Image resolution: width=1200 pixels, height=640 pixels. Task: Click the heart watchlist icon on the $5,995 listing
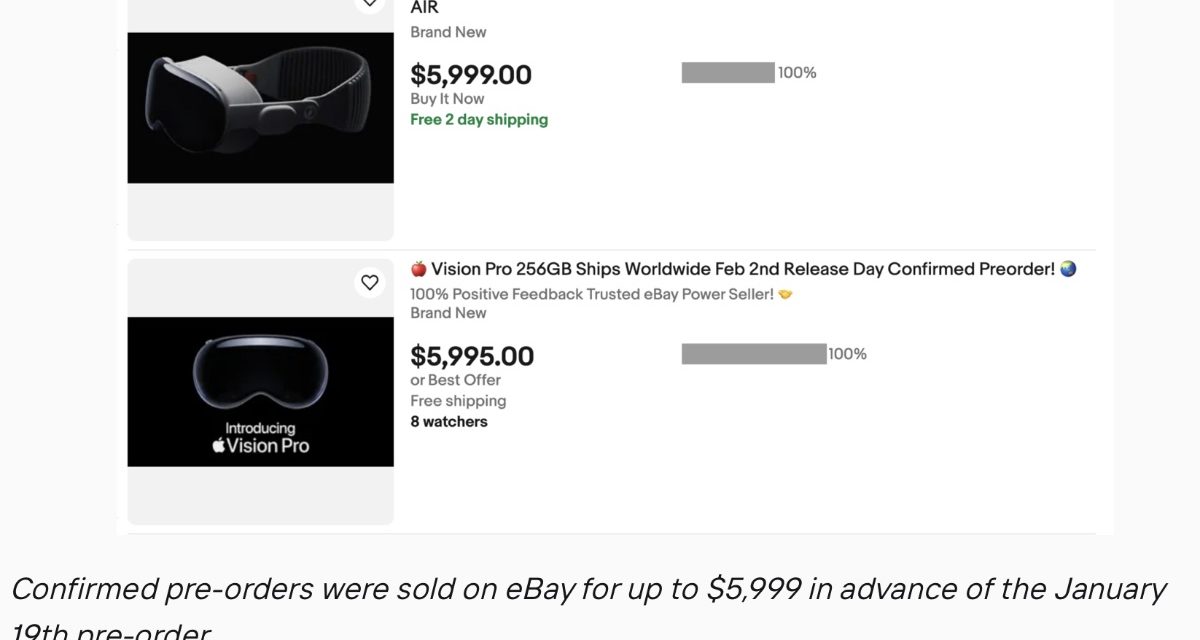tap(370, 283)
